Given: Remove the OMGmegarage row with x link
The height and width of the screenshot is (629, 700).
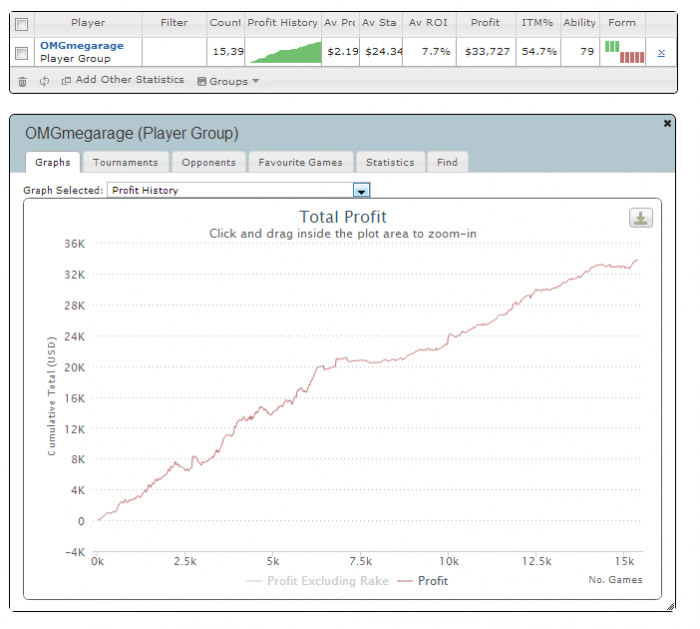Looking at the screenshot, I should [x=661, y=53].
